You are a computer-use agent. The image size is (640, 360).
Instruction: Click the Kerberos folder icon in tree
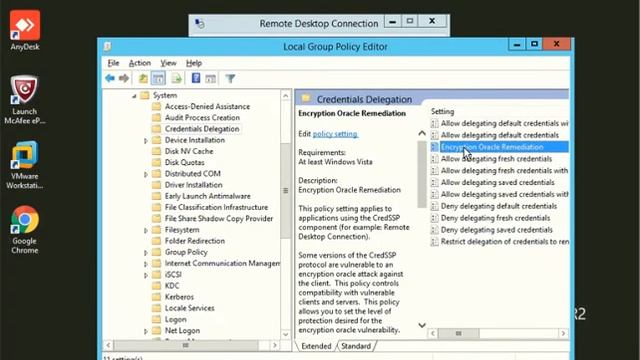point(156,297)
